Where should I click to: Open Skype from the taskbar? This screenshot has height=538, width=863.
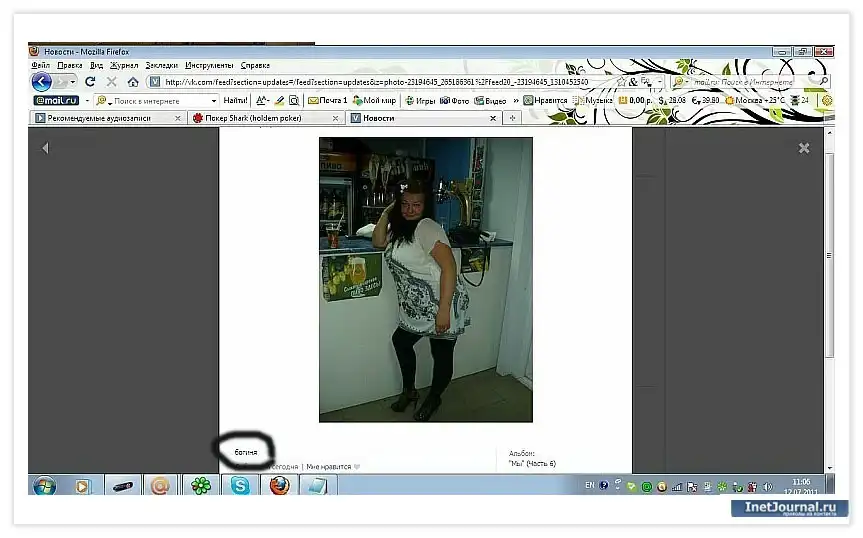(240, 486)
